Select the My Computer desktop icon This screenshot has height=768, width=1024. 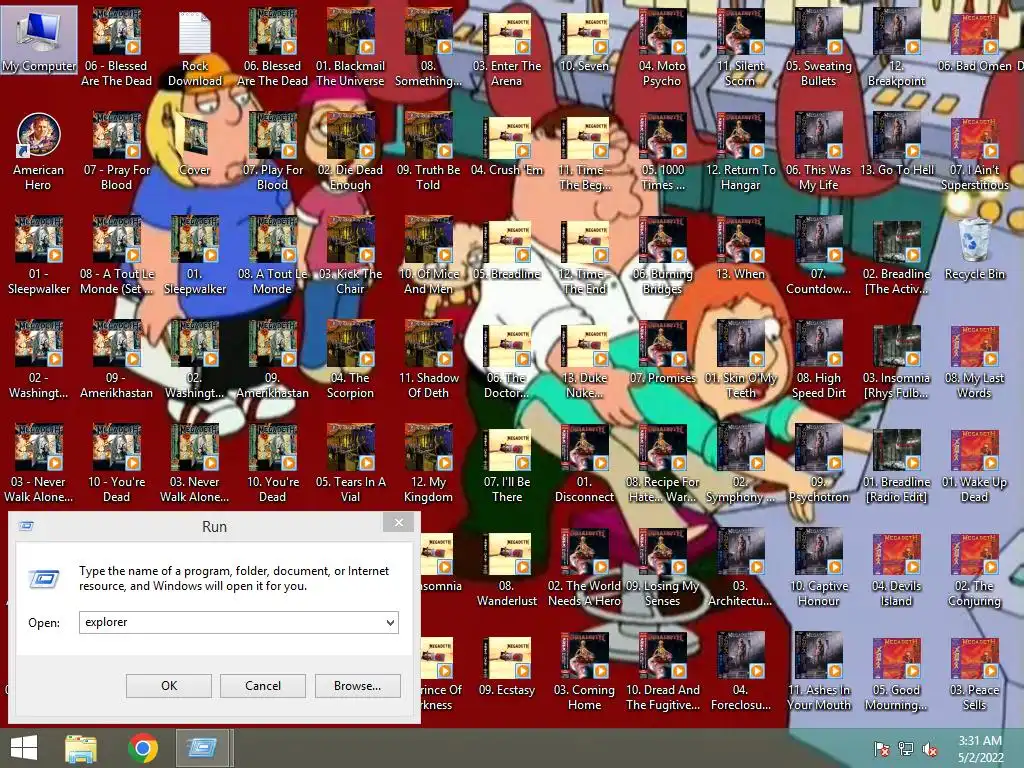point(39,40)
